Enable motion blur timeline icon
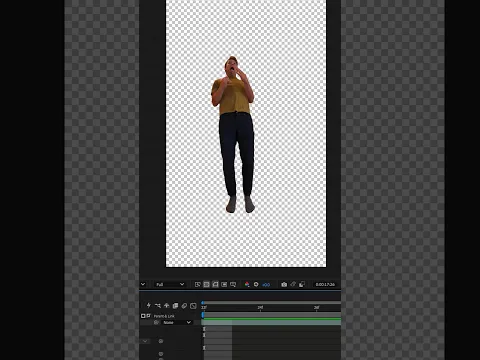Screen dimensions: 480x360 tap(184, 305)
